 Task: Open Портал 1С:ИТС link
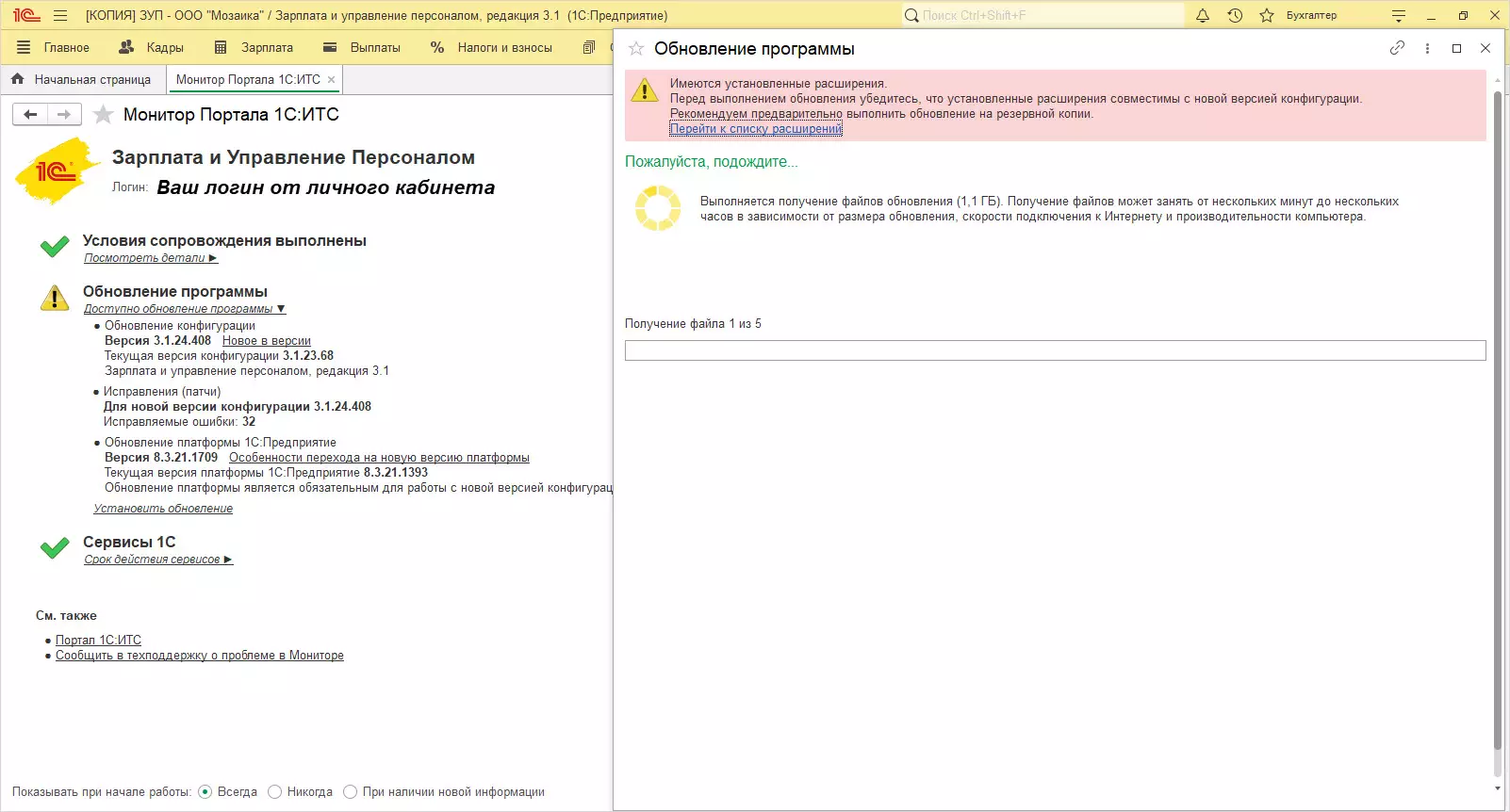(x=98, y=641)
